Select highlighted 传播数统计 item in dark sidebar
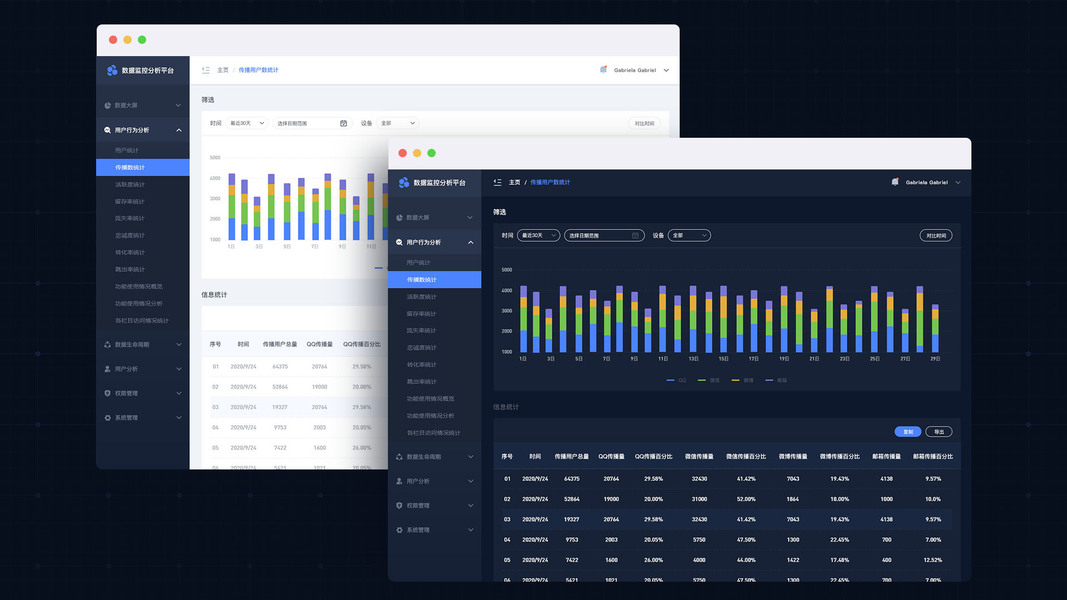Viewport: 1067px width, 600px height. (434, 280)
